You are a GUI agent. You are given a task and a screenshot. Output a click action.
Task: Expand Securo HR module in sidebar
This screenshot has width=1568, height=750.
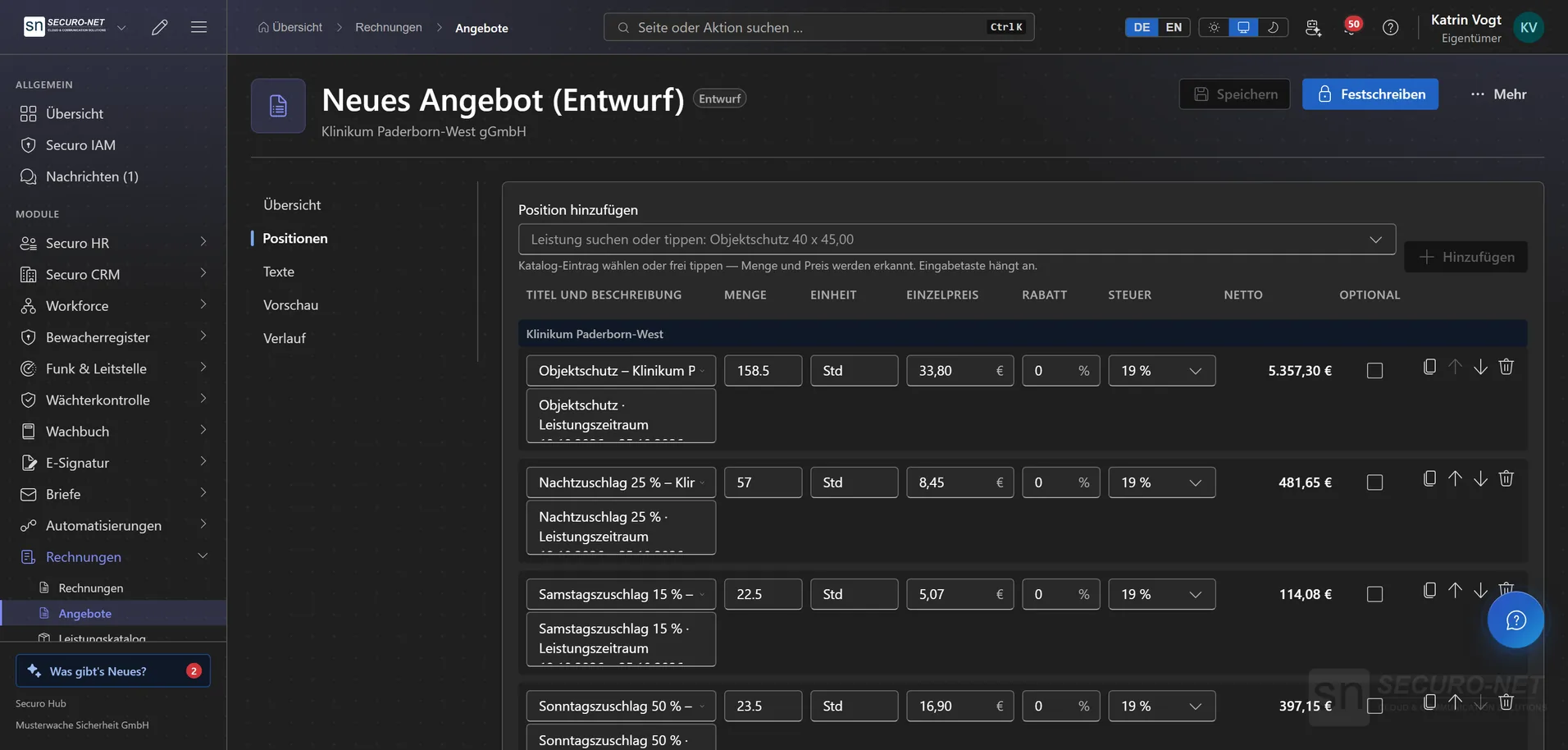click(113, 243)
